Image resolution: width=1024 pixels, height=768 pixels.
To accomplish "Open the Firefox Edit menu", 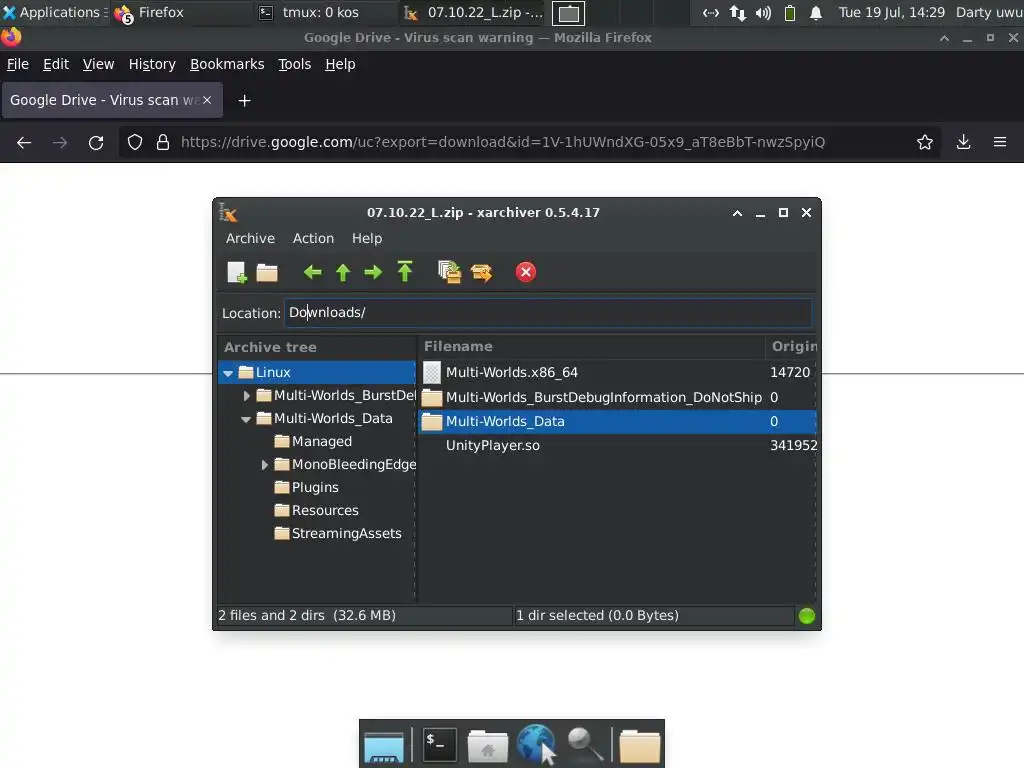I will (56, 64).
